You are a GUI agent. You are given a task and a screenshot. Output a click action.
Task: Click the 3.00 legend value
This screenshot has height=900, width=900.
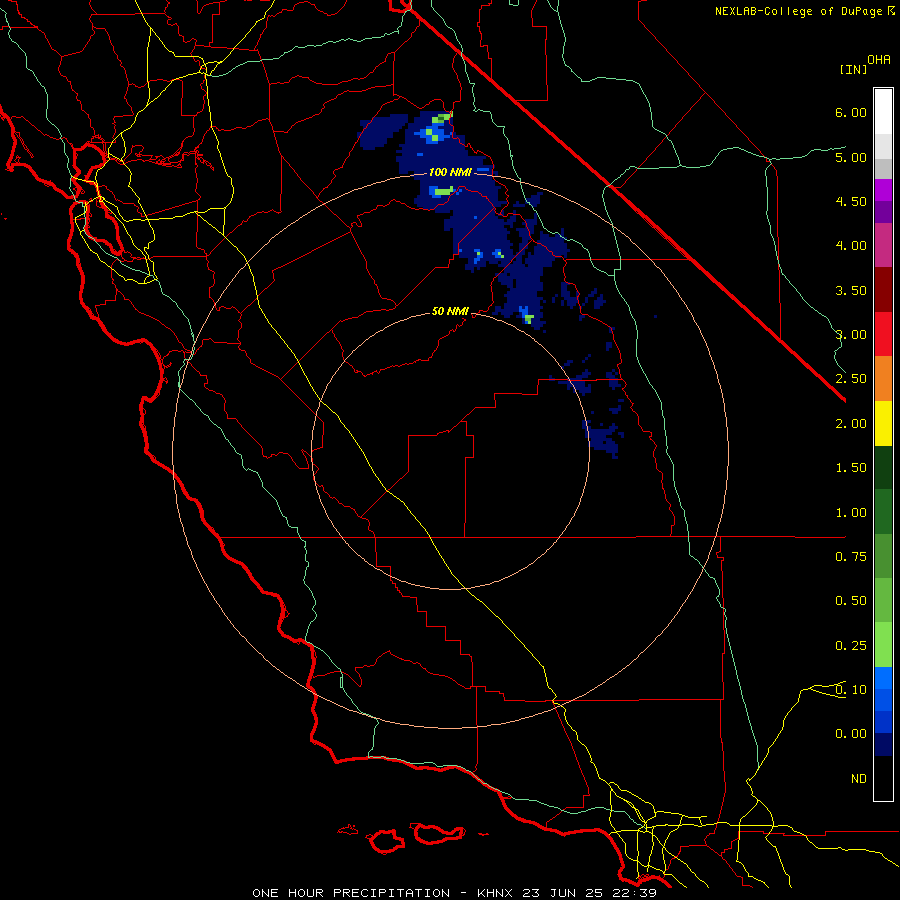pyautogui.click(x=851, y=335)
